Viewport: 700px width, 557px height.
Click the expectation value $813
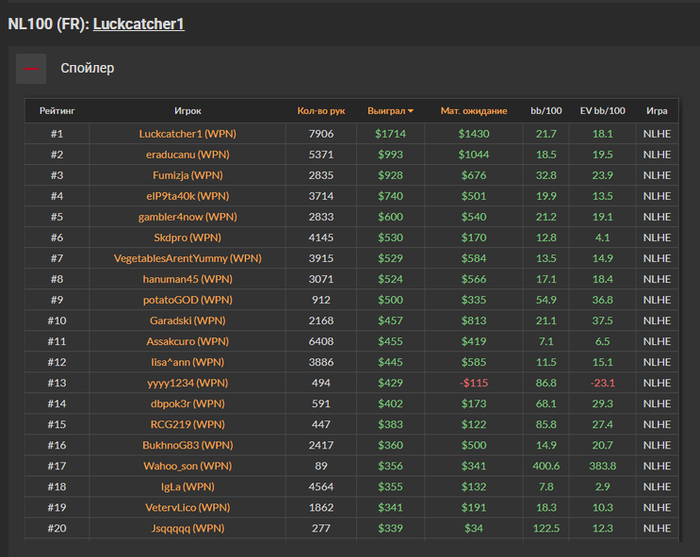click(474, 320)
